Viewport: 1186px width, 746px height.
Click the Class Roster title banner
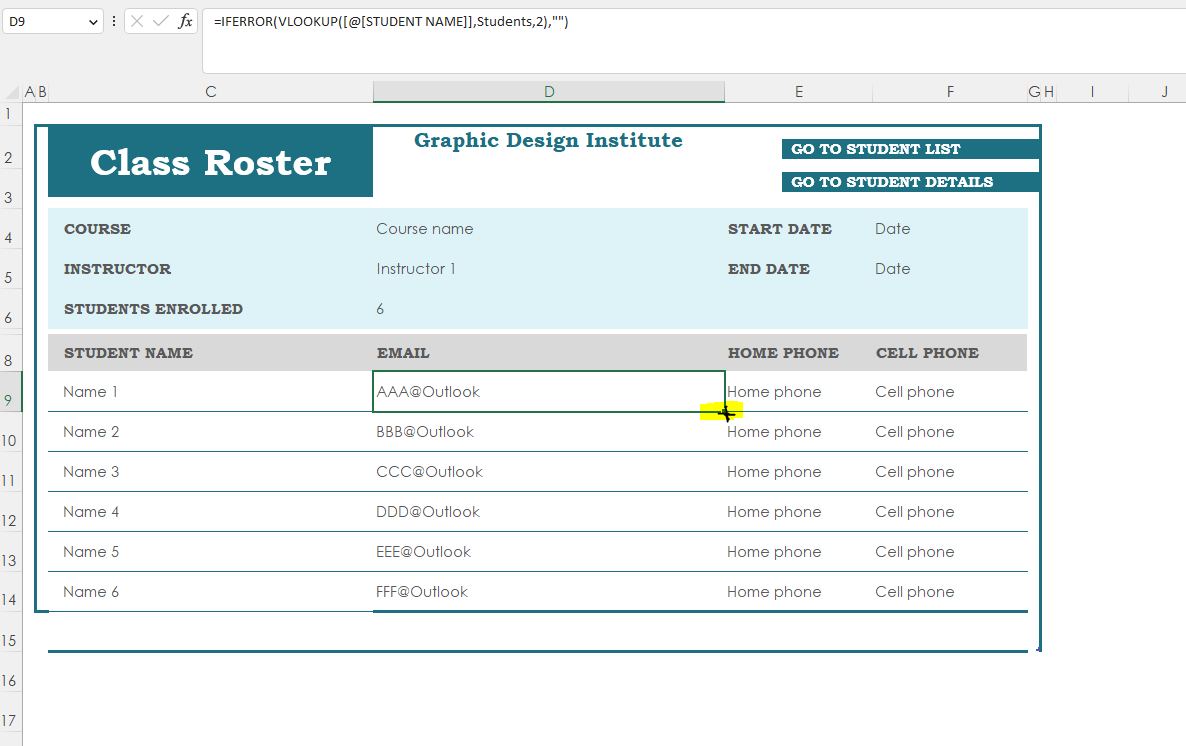coord(210,161)
